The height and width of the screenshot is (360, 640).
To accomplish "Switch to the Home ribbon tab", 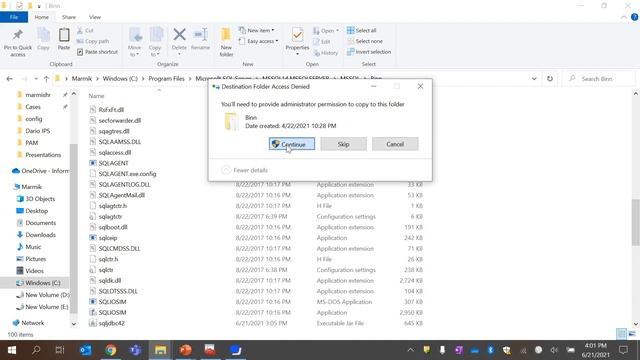I will coord(42,17).
